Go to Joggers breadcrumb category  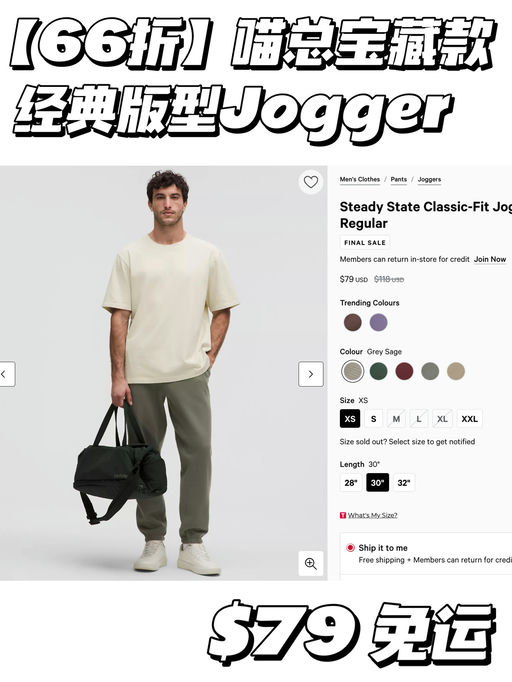point(429,180)
